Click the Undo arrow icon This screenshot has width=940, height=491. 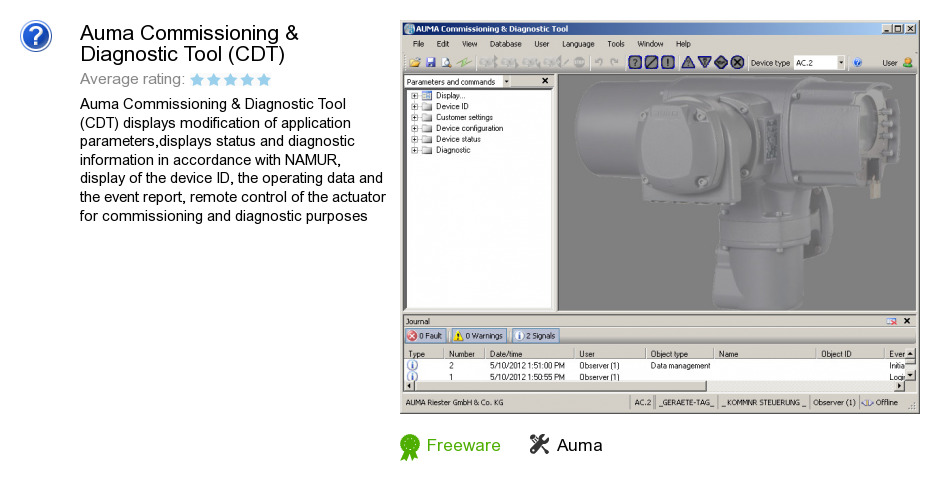click(x=598, y=62)
